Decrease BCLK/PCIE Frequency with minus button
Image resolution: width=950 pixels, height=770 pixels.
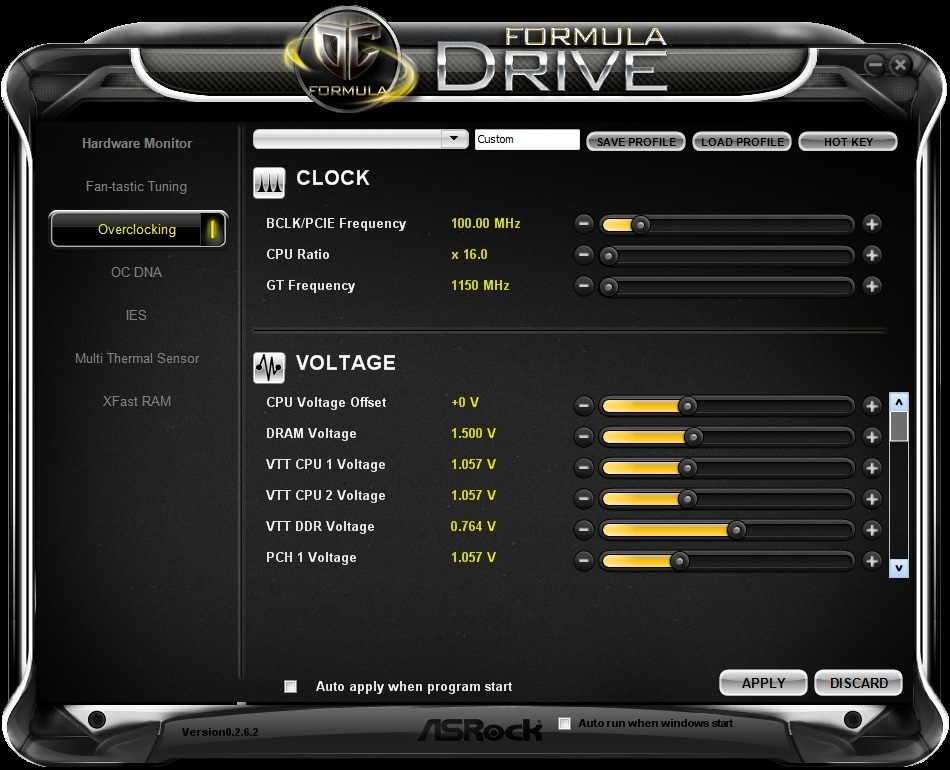583,224
